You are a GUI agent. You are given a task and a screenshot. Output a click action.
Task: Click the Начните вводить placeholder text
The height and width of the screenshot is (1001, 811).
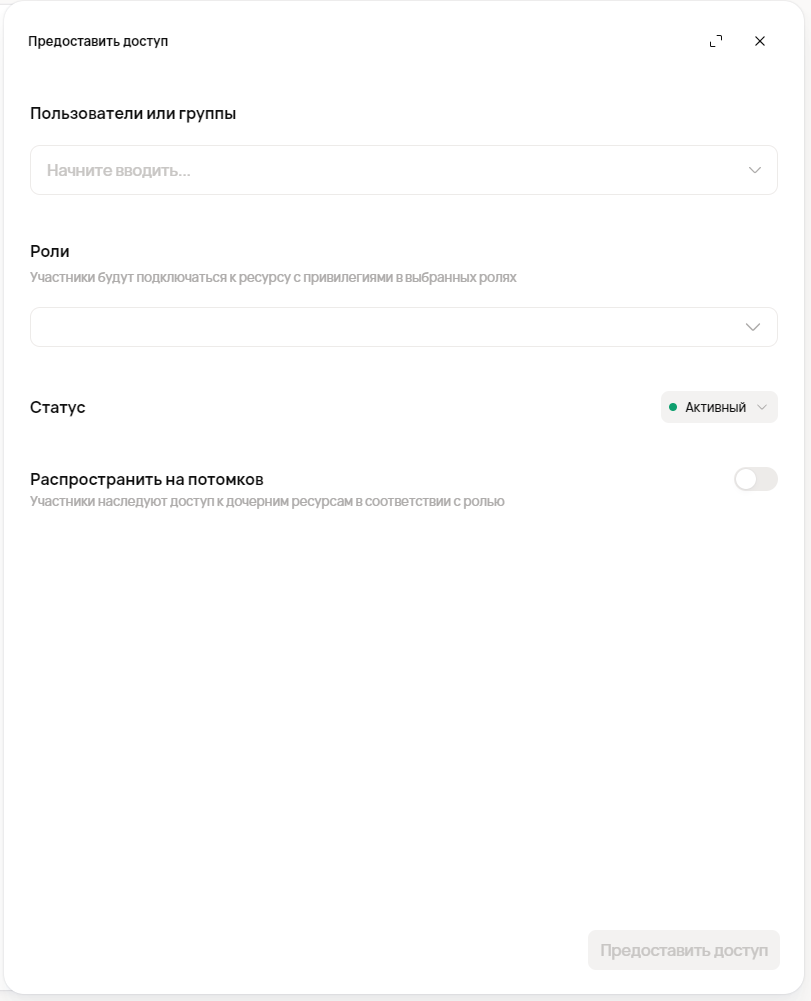(119, 170)
